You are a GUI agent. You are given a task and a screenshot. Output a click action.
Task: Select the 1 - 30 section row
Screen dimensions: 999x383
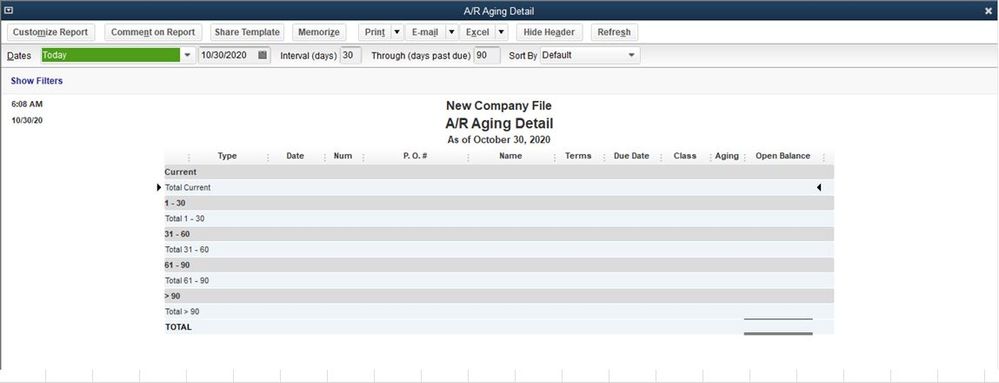pos(499,203)
